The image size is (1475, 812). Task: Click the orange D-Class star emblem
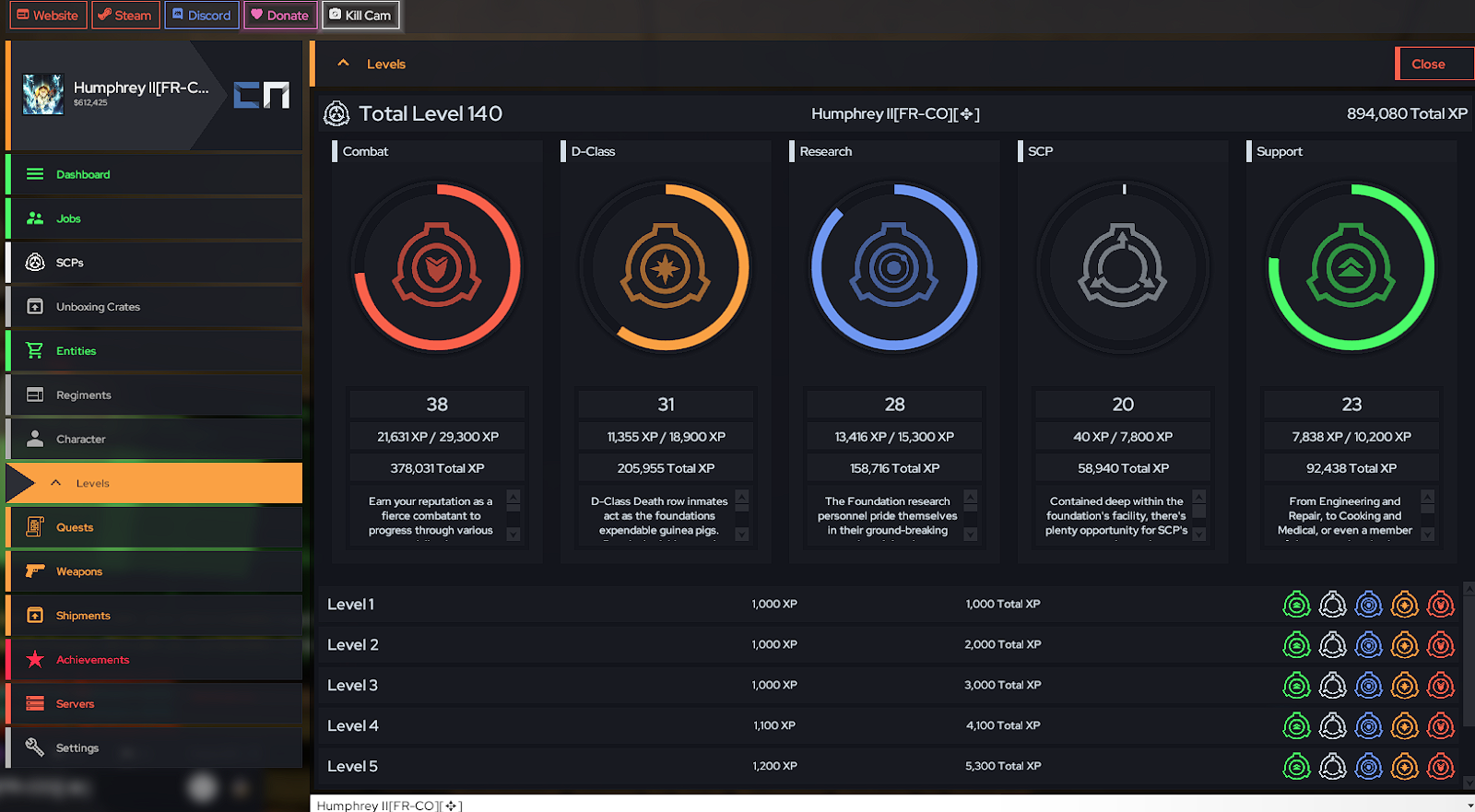pos(666,267)
